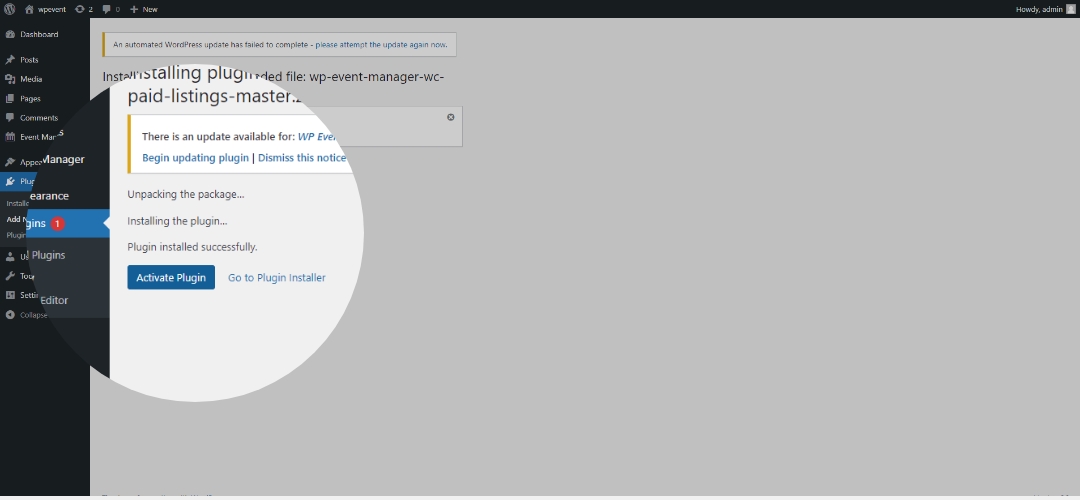Open the Posts menu pin icon
The height and width of the screenshot is (500, 1080).
[10, 60]
